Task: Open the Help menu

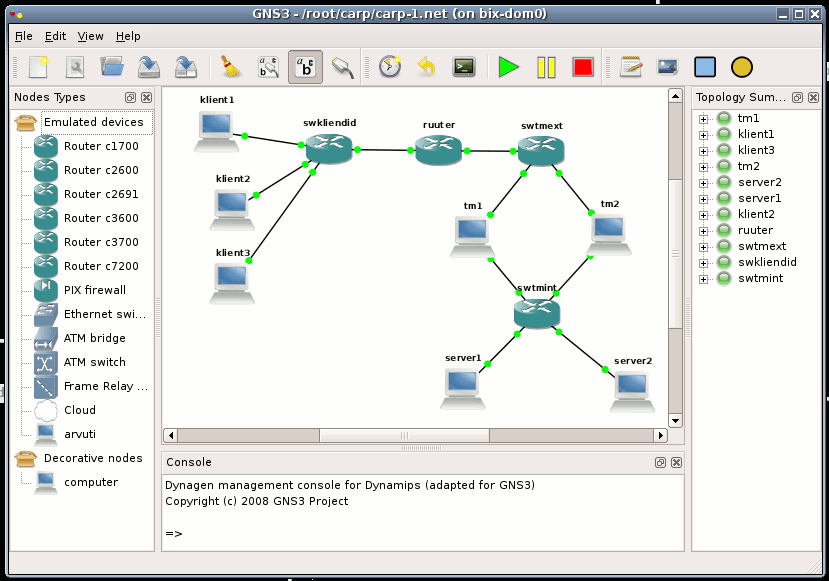Action: coord(128,36)
